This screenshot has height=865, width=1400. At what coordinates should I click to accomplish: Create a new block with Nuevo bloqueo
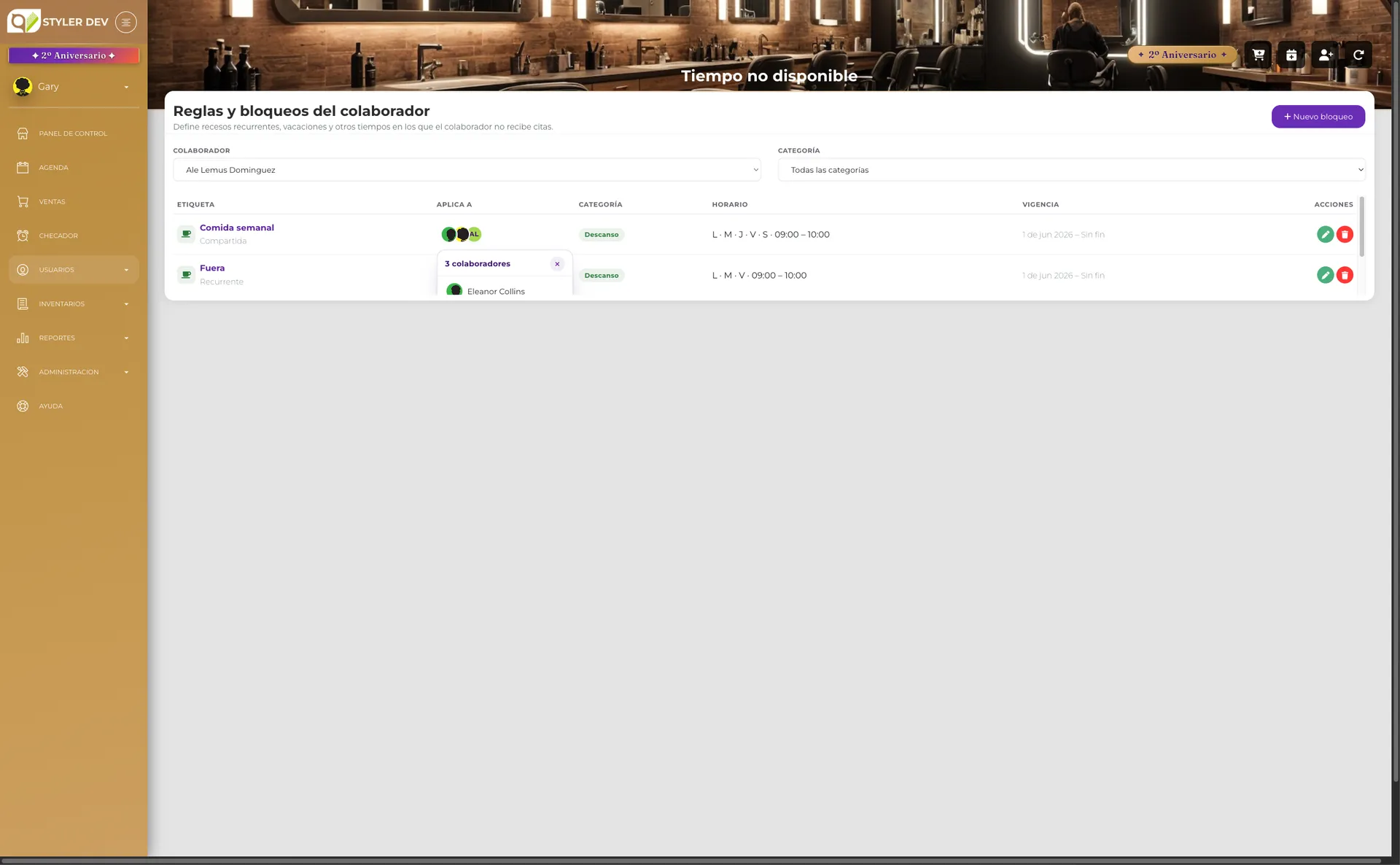(1318, 117)
